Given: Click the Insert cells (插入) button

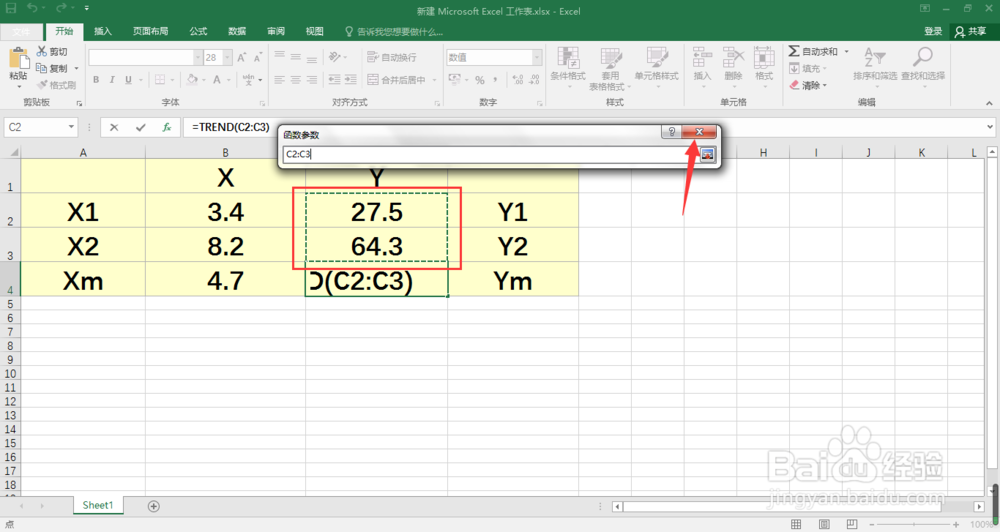Looking at the screenshot, I should 702,66.
